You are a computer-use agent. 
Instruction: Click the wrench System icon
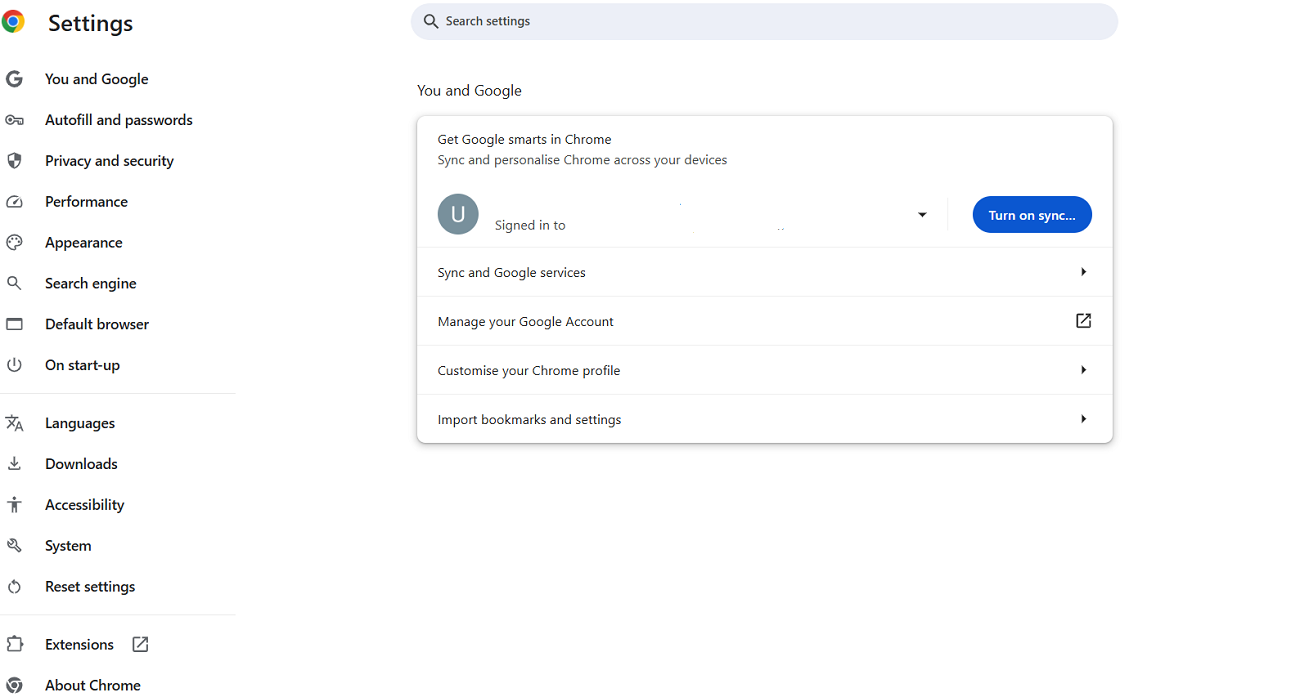point(14,546)
